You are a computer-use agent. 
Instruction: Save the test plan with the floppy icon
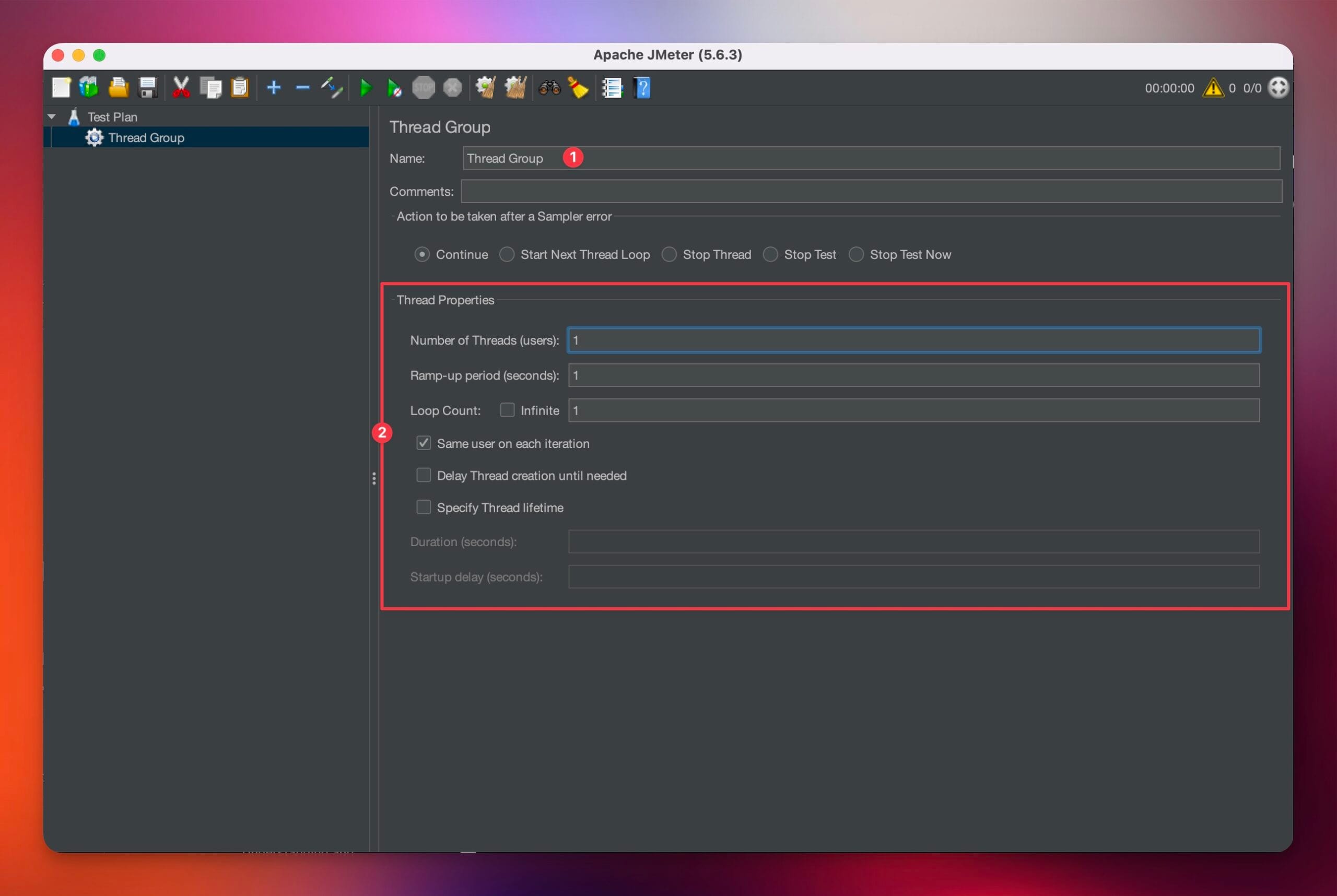(x=148, y=87)
